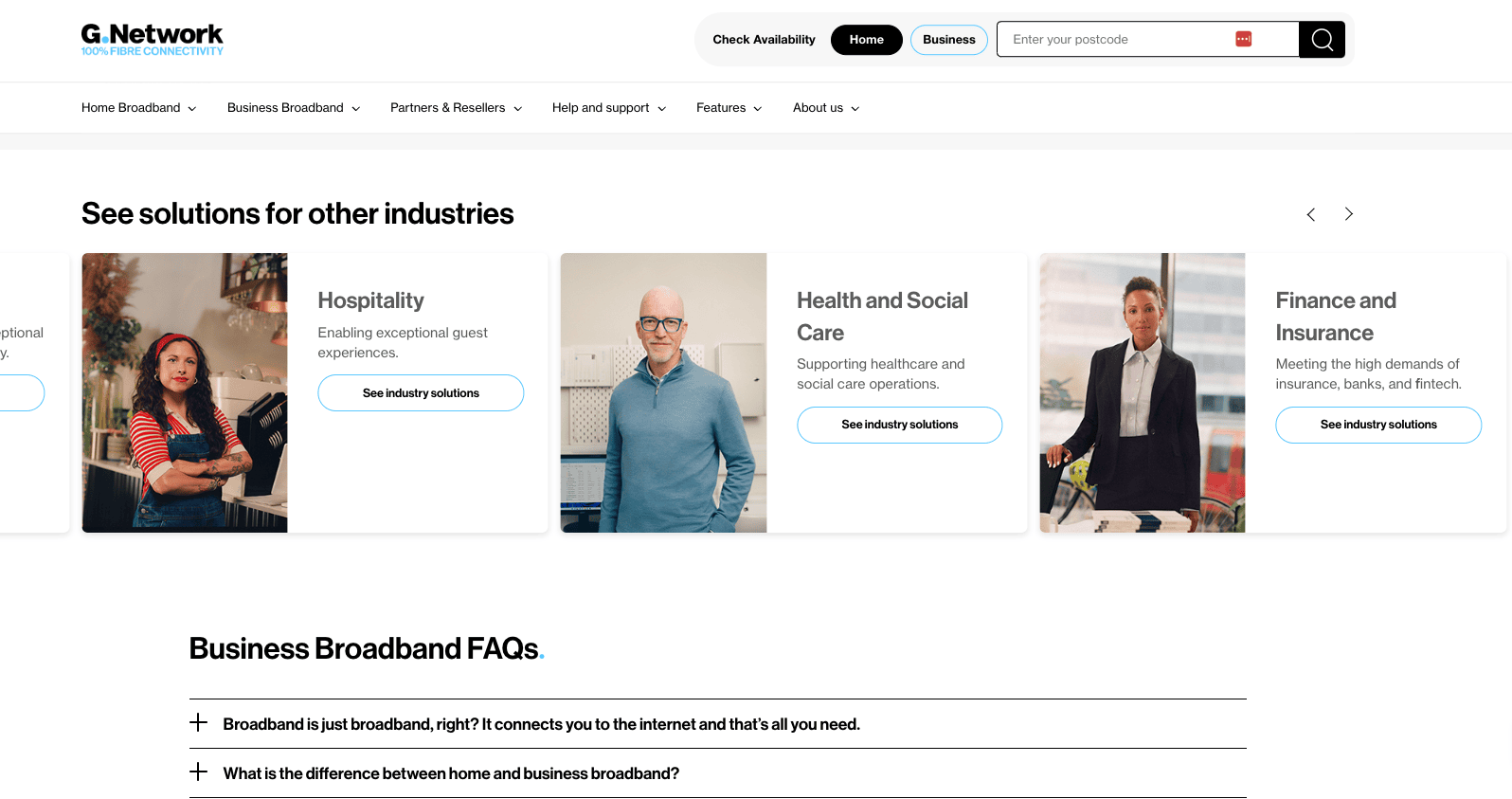
Task: Open the Home Broadband dropdown menu
Action: 138,108
